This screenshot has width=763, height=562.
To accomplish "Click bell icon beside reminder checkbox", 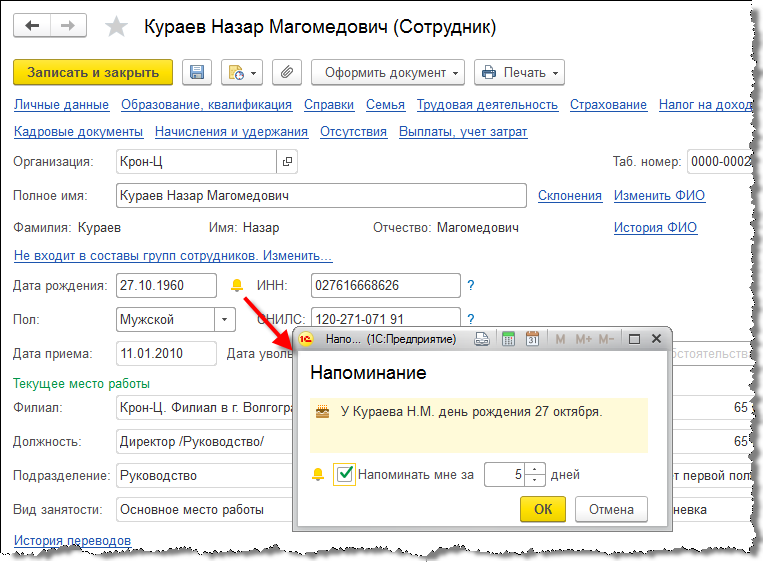I will (318, 474).
